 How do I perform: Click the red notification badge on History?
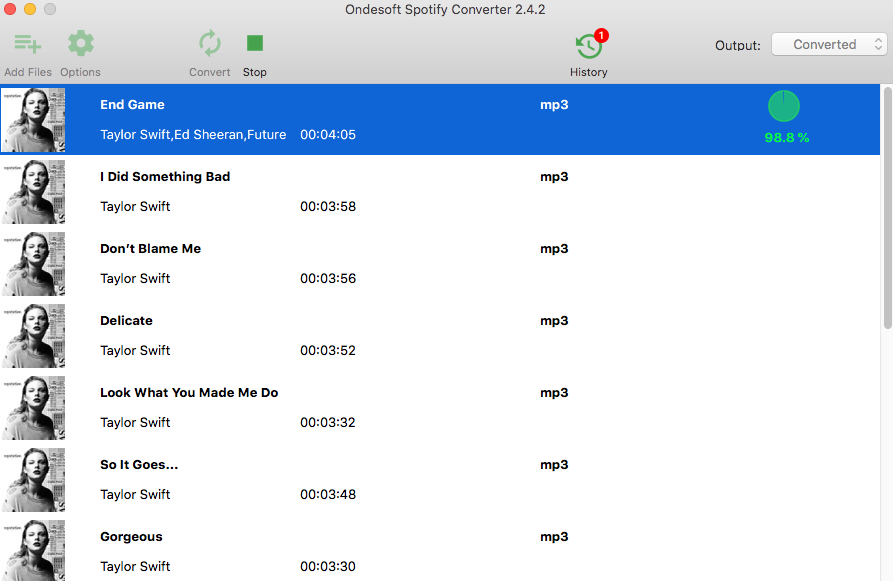pos(601,35)
